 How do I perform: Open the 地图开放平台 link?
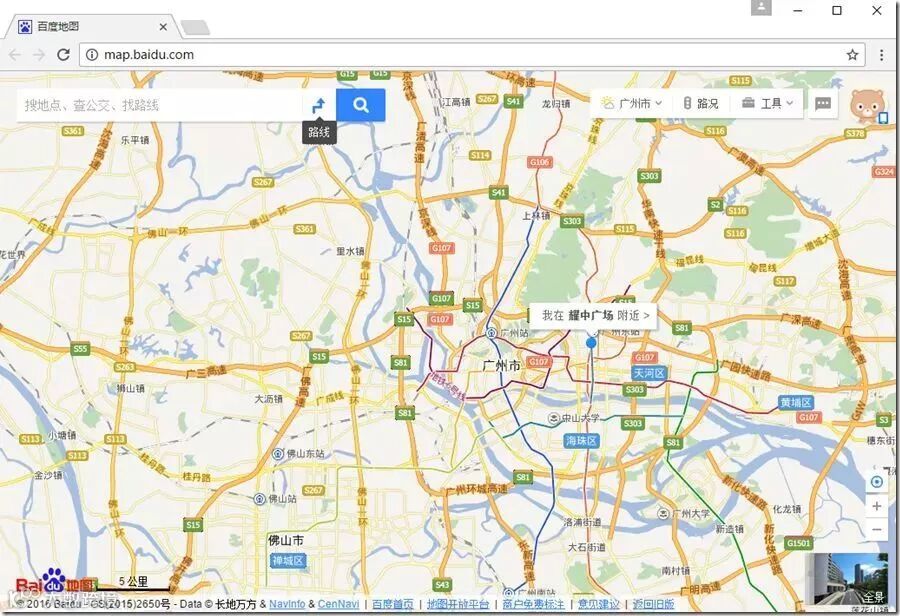pyautogui.click(x=458, y=604)
